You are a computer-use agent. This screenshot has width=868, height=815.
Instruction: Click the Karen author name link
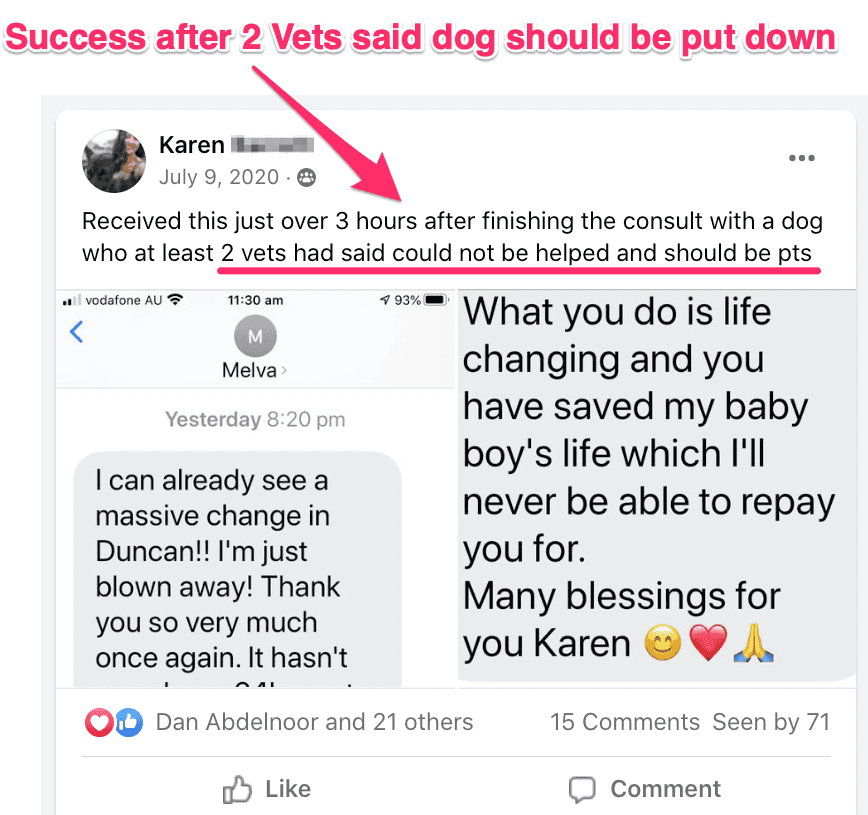click(x=191, y=145)
